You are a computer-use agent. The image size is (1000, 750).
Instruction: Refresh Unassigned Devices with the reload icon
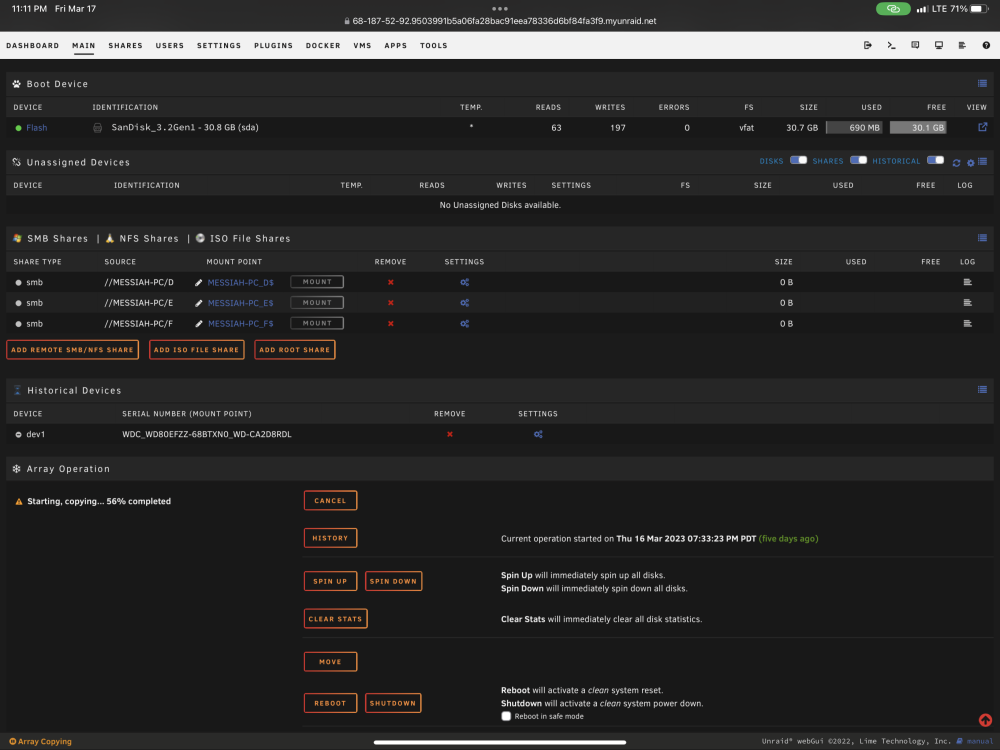click(x=957, y=163)
